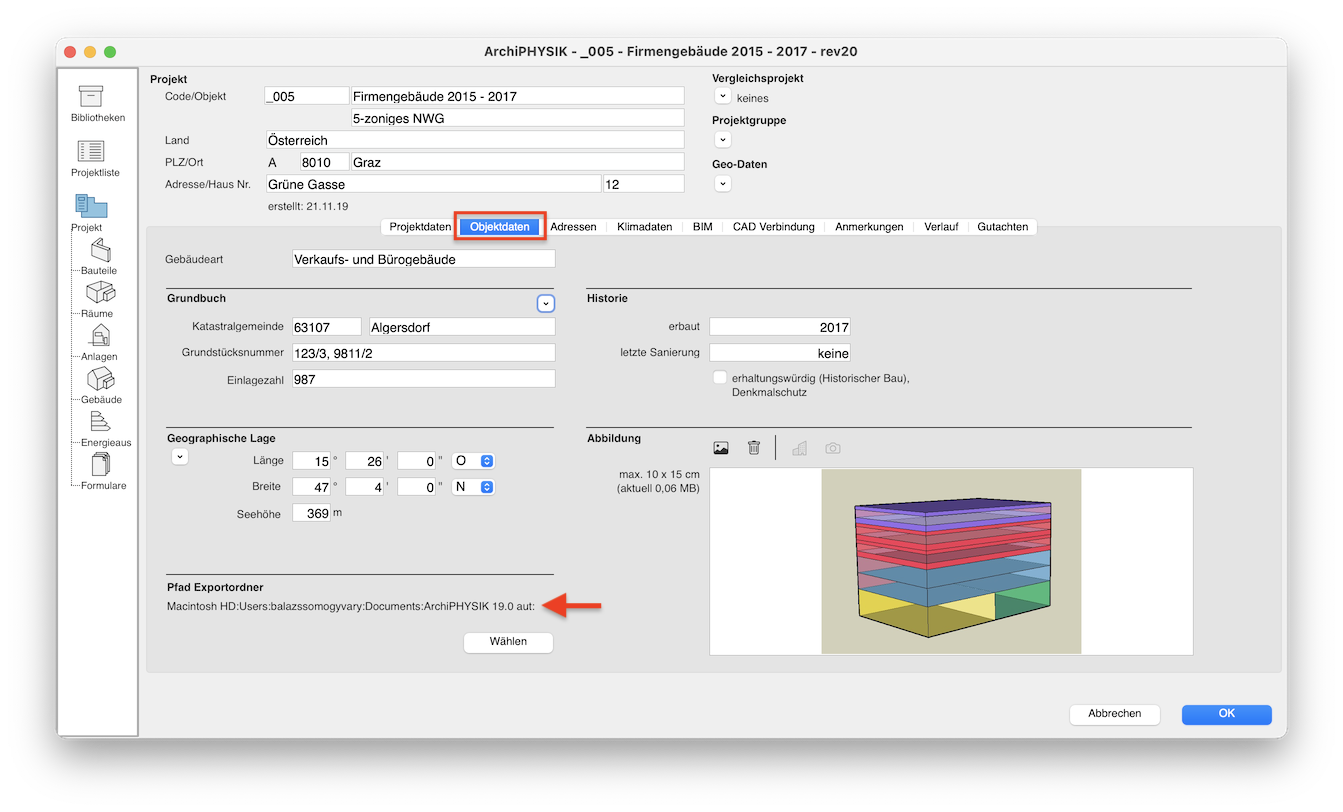The width and height of the screenshot is (1343, 812).
Task: Switch to the Anmerkungen tab
Action: coord(869,227)
